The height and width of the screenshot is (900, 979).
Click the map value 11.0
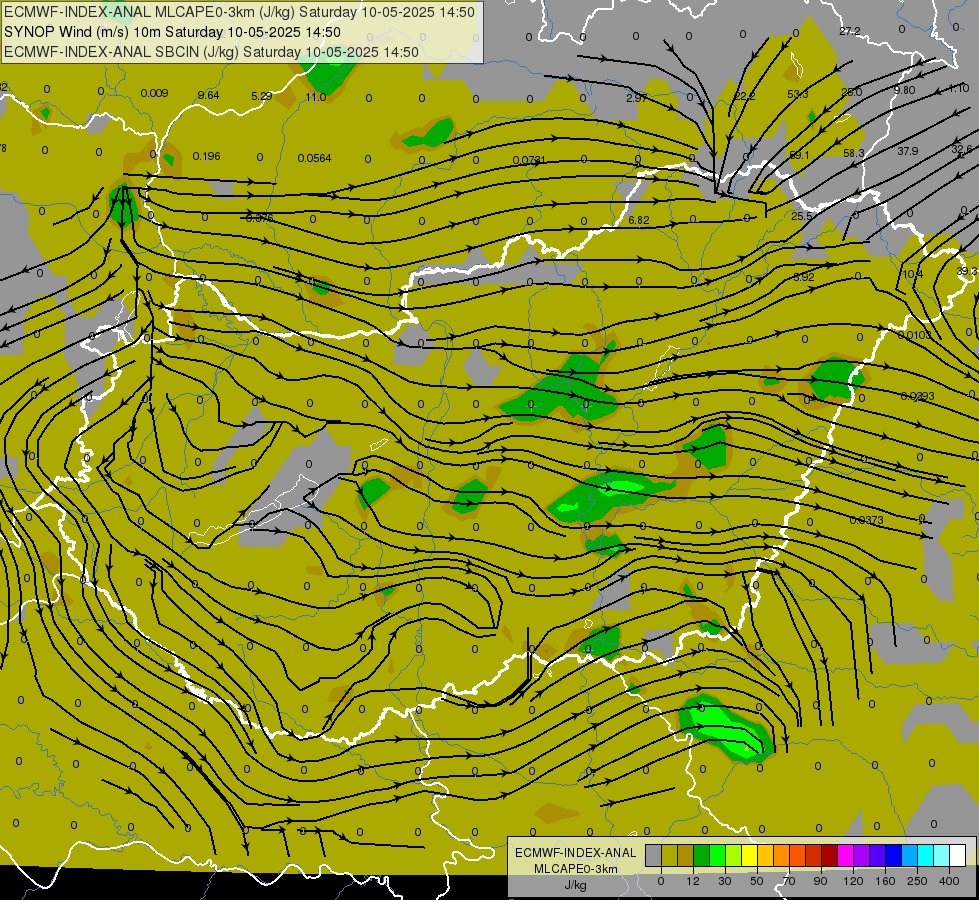pyautogui.click(x=316, y=97)
